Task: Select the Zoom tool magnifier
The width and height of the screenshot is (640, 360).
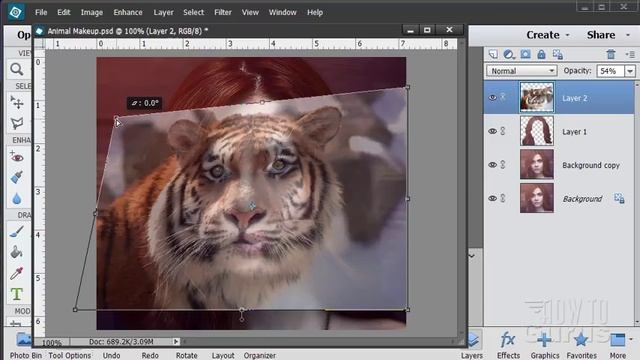Action: [17, 69]
